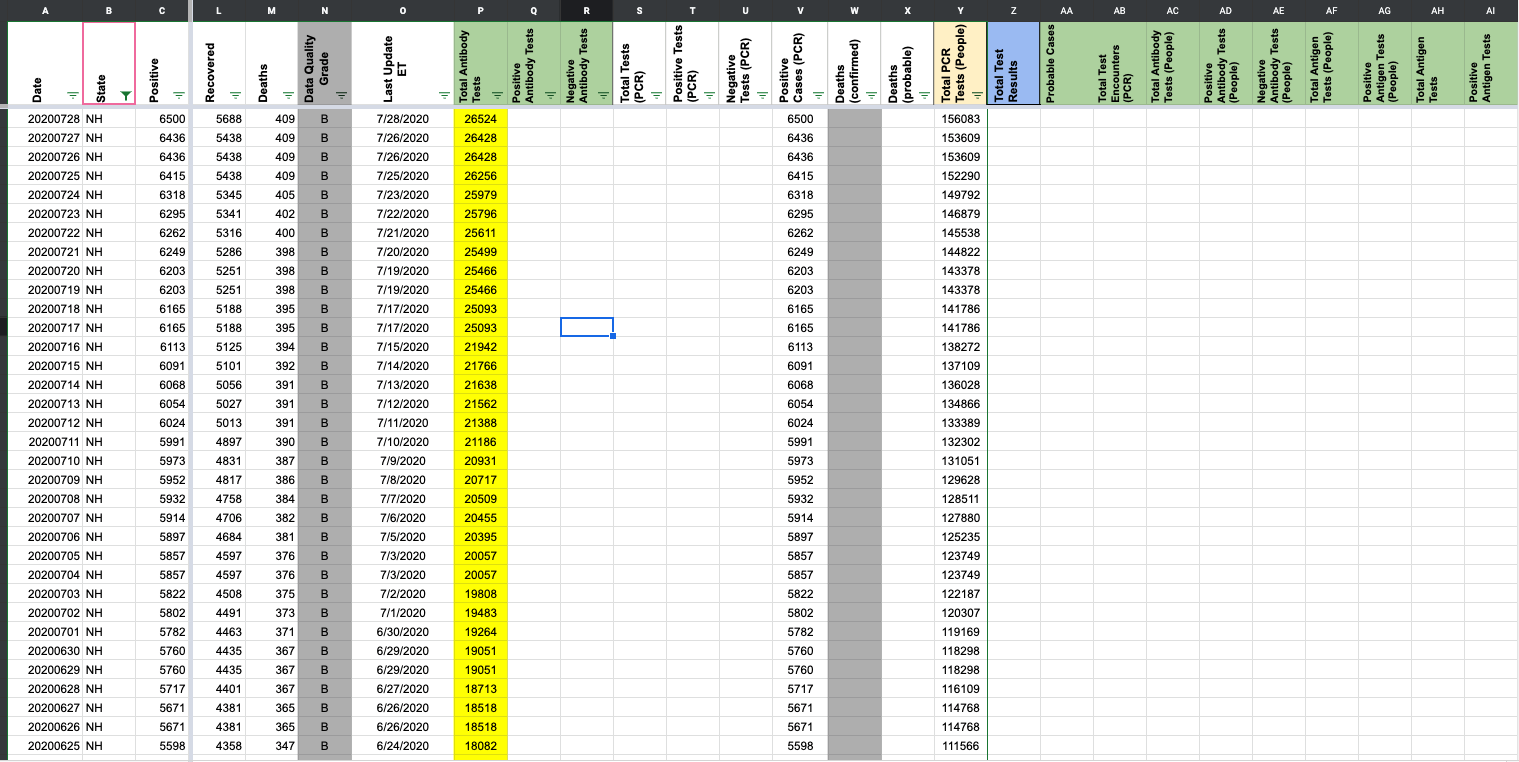Screen dimensions: 1519x762
Task: Select last update cell 6/30/2020
Action: (x=403, y=631)
